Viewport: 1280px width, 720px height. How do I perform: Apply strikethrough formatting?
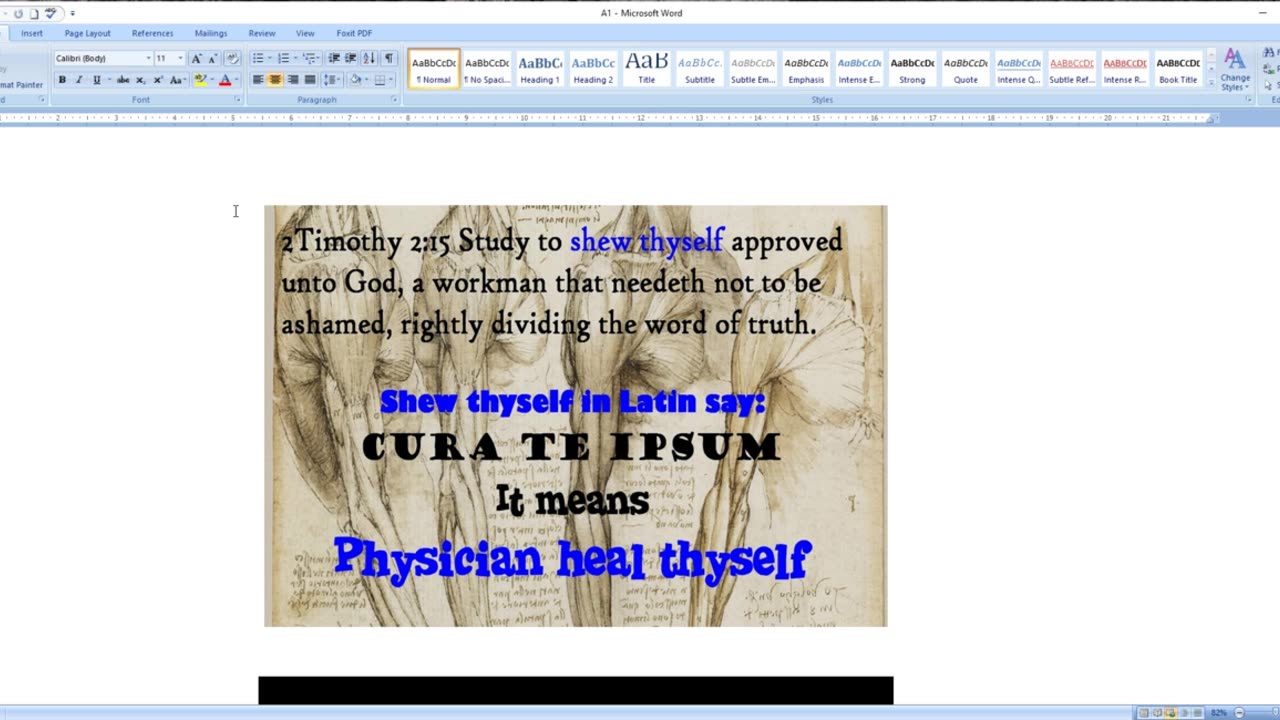click(123, 80)
